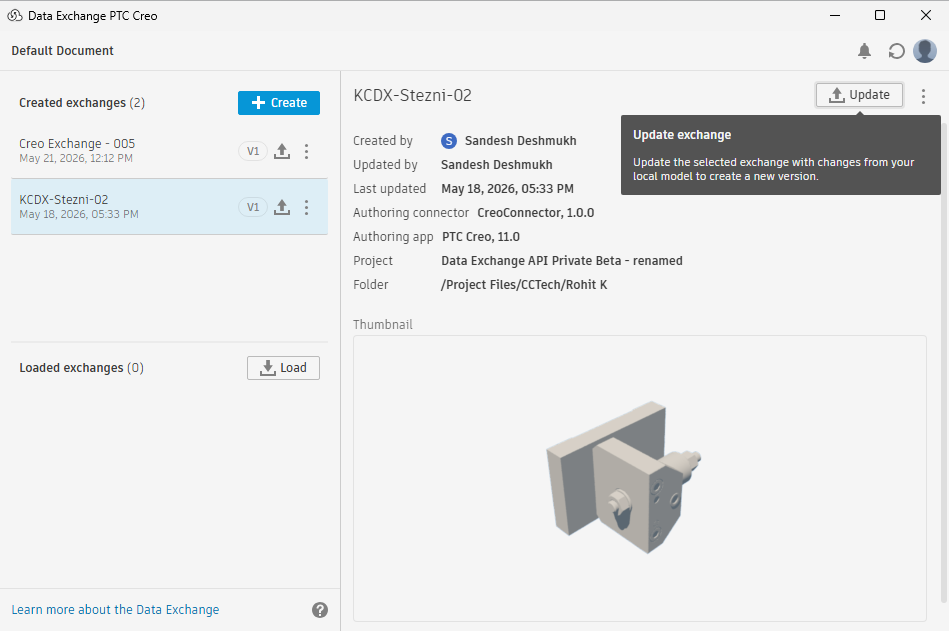Click the Created exchanges (2) heading
This screenshot has height=631, width=949.
pos(82,103)
